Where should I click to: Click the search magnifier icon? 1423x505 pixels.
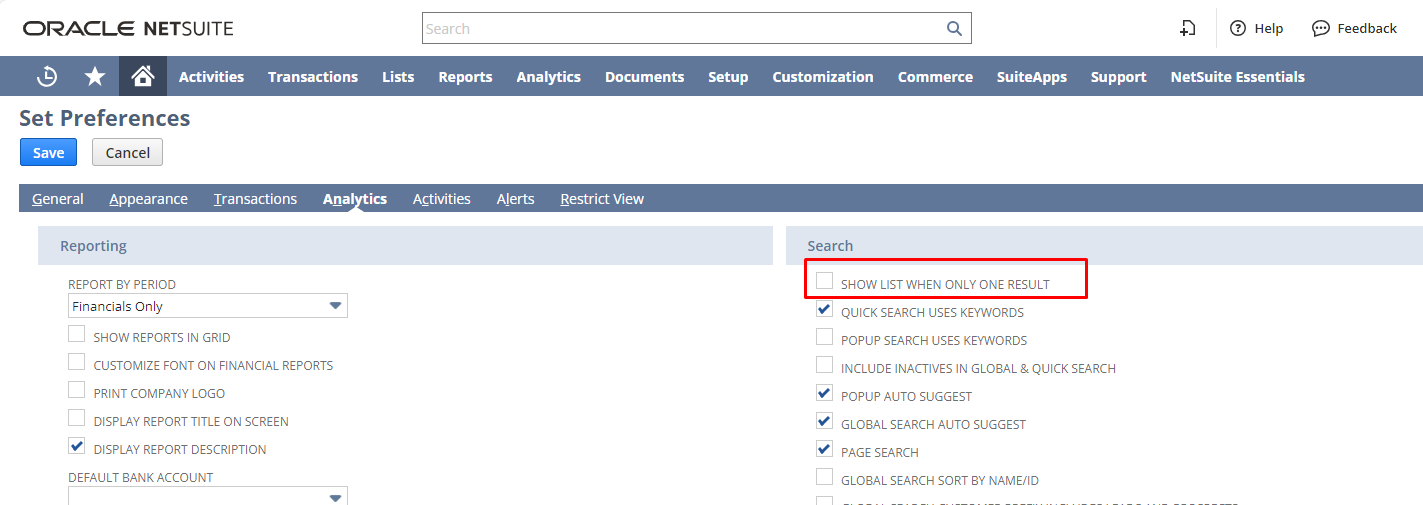point(954,28)
